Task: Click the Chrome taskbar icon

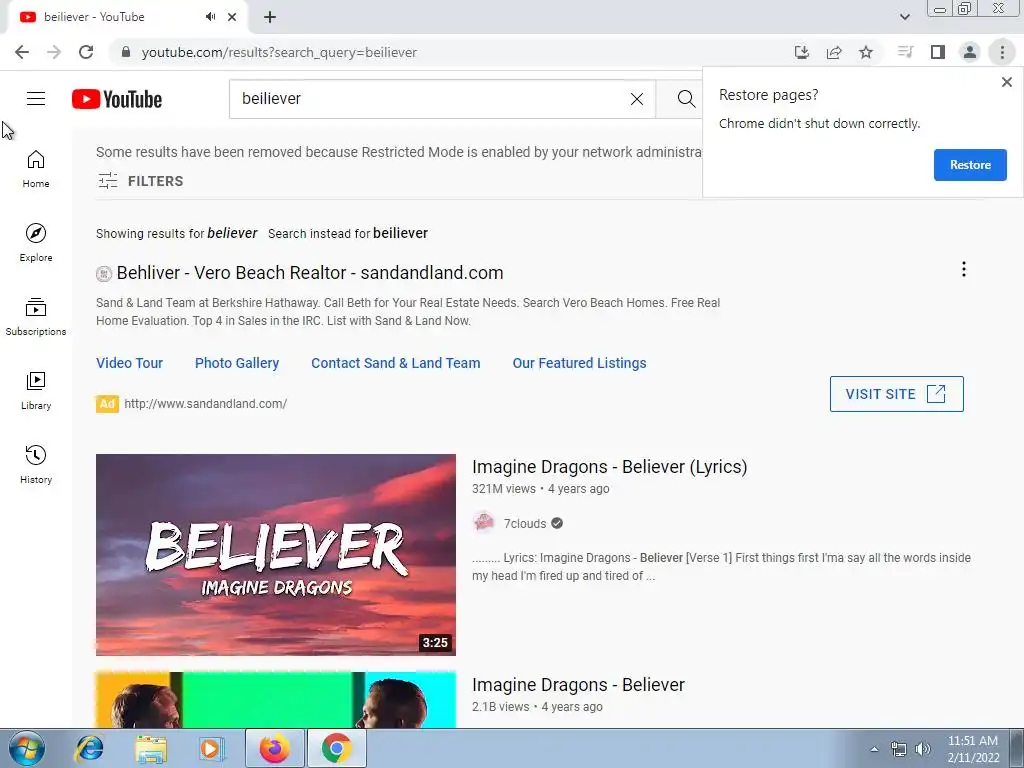Action: tap(336, 748)
